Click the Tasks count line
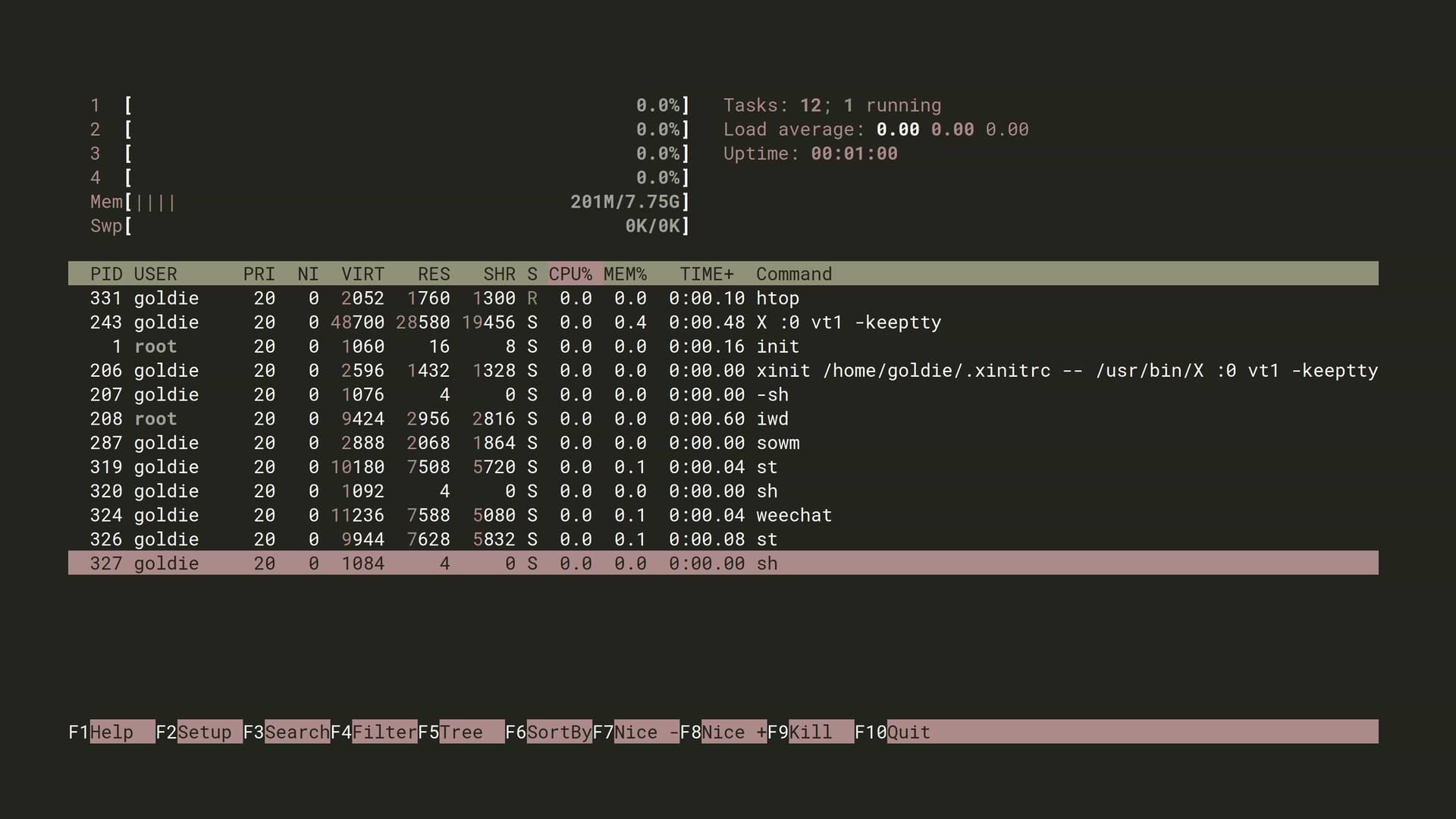This screenshot has height=819, width=1456. pos(832,105)
